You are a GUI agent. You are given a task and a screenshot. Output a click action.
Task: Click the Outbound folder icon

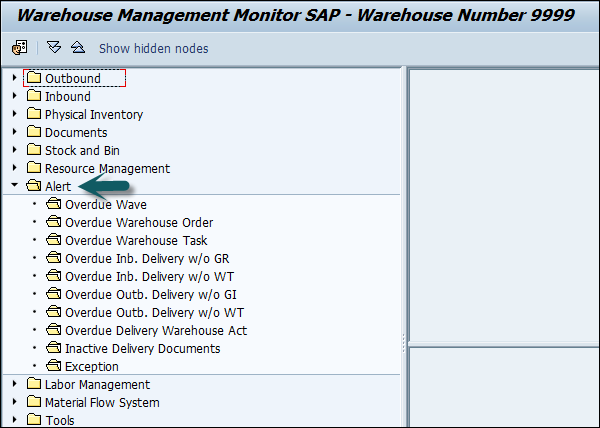34,79
